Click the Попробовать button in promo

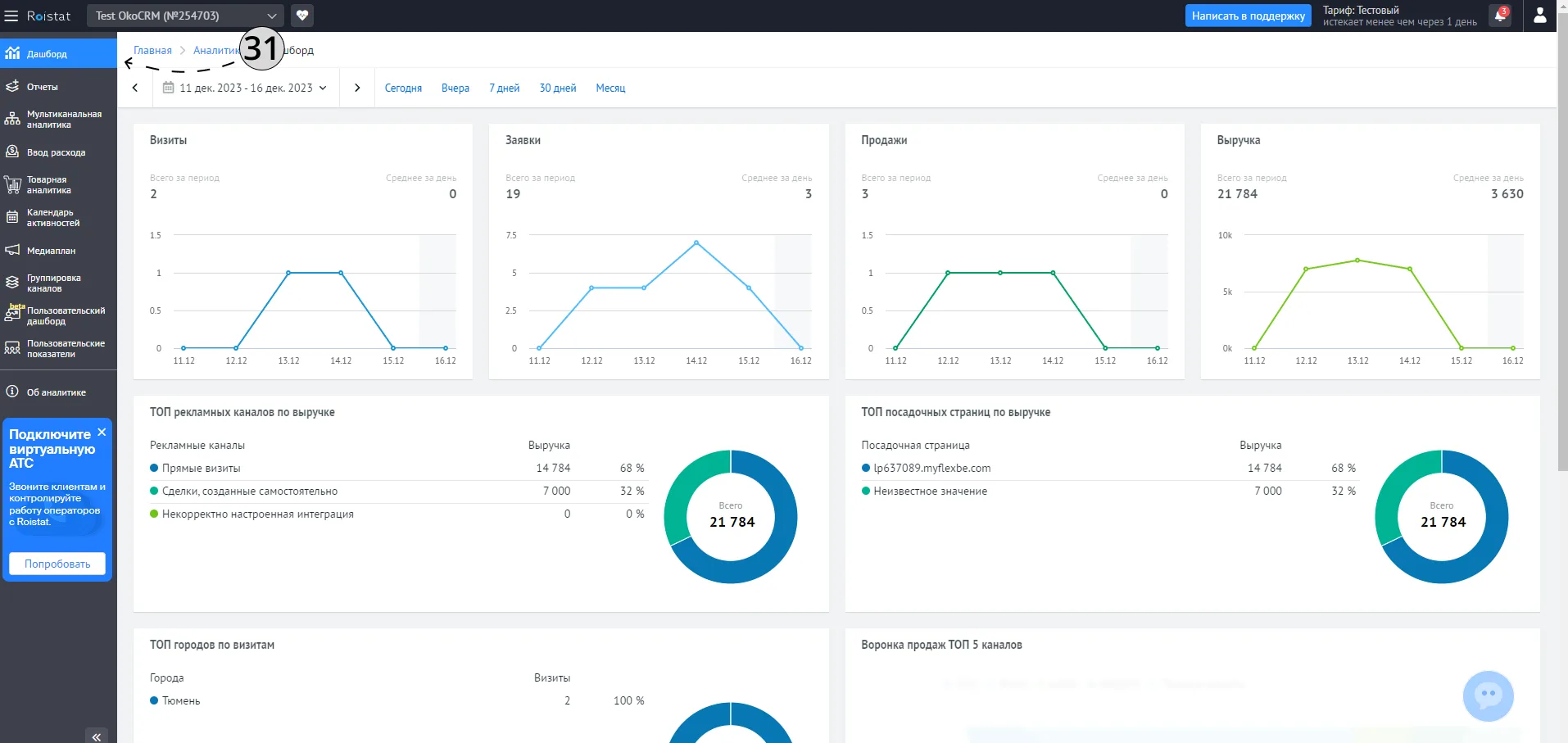[x=57, y=564]
